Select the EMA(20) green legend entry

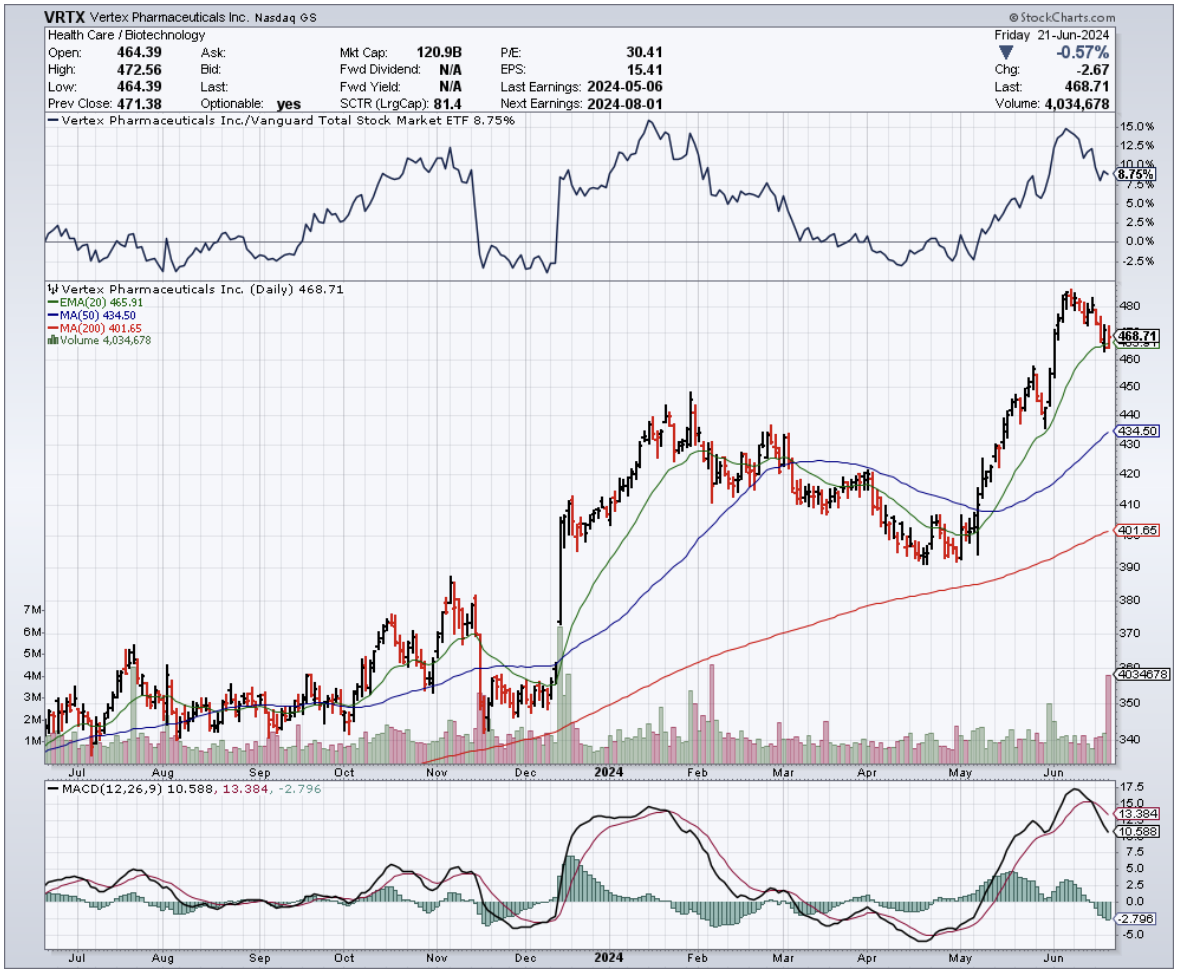87,302
